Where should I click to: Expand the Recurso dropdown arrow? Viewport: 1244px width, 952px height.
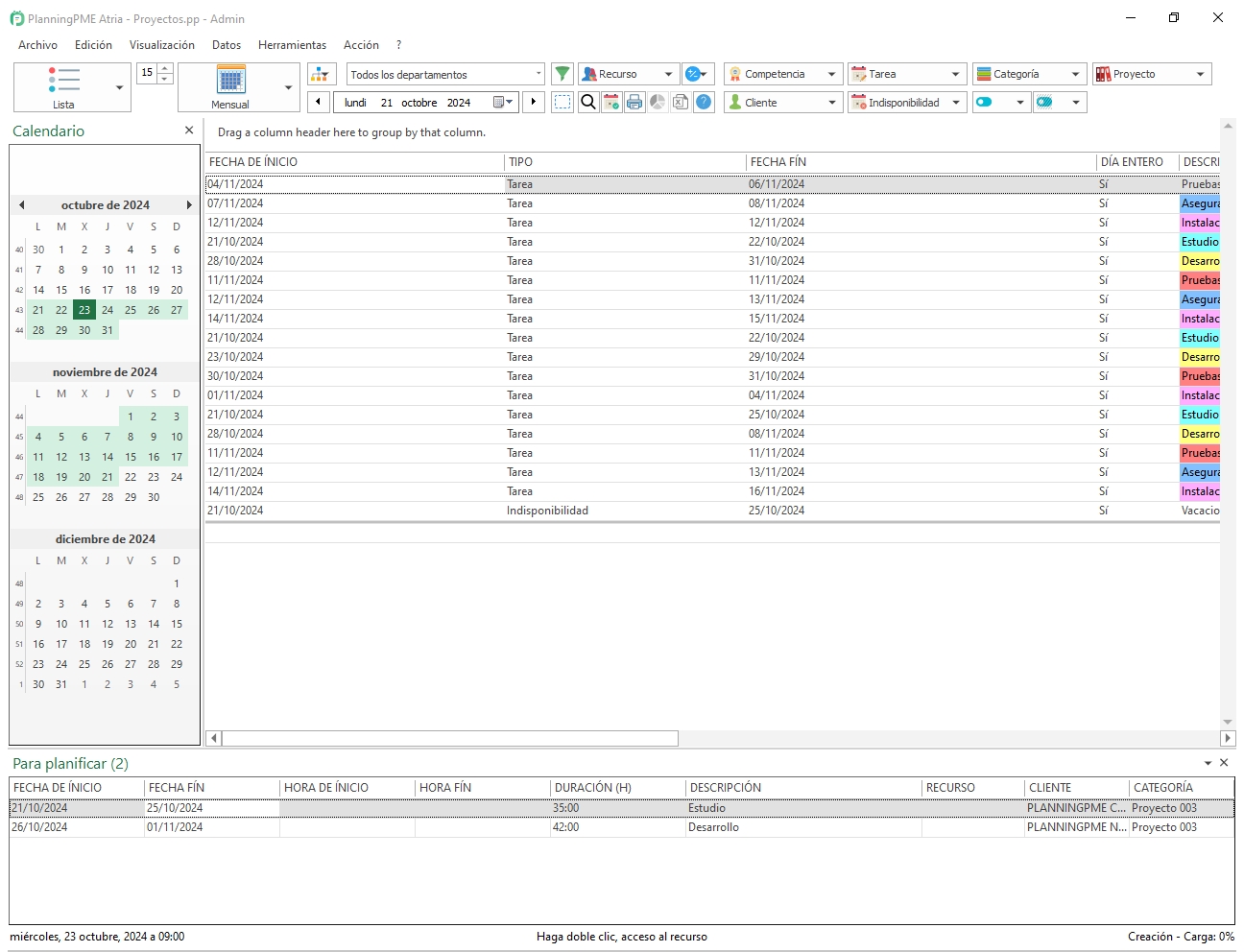669,74
